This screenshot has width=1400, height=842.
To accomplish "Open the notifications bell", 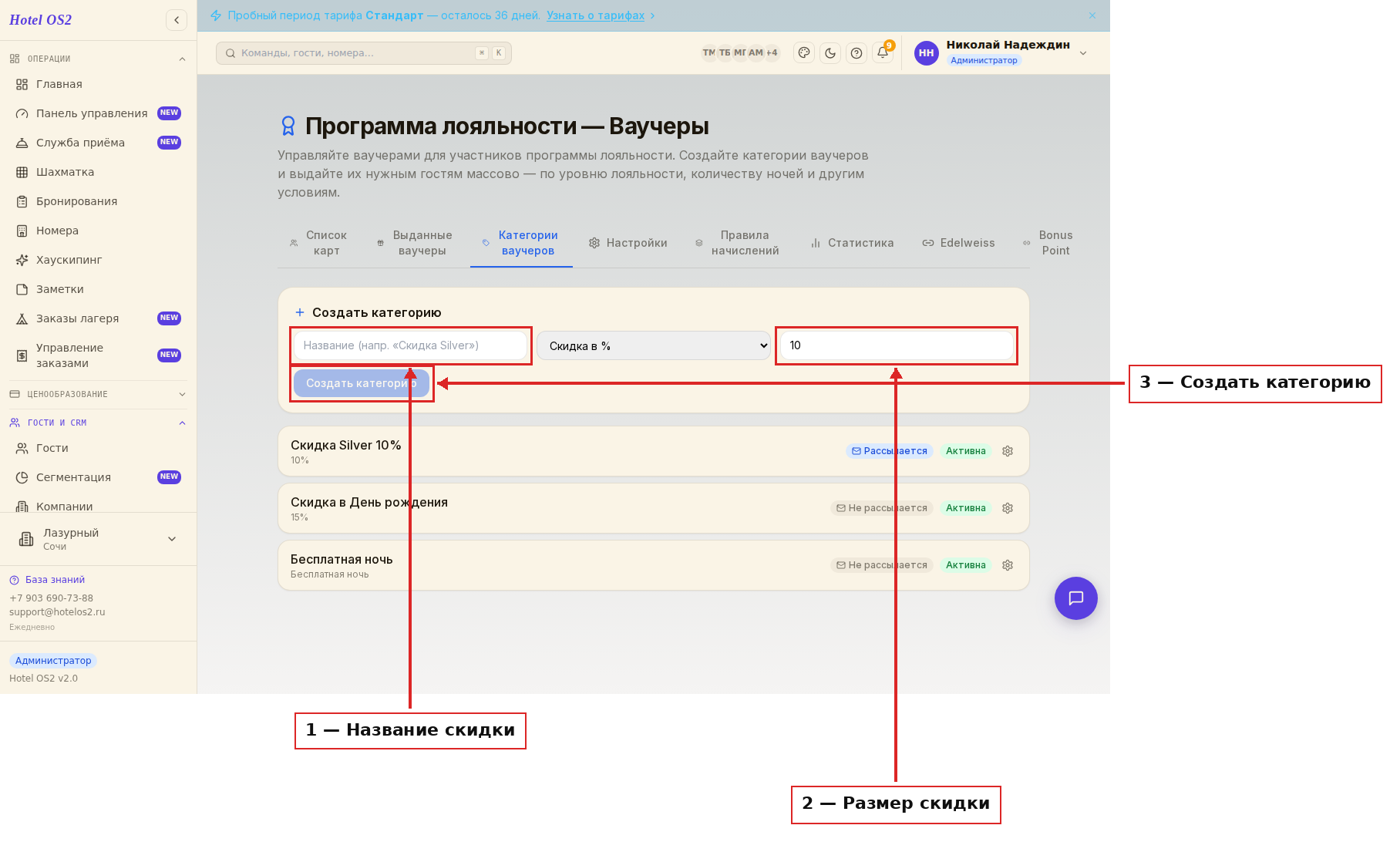I will (x=883, y=53).
